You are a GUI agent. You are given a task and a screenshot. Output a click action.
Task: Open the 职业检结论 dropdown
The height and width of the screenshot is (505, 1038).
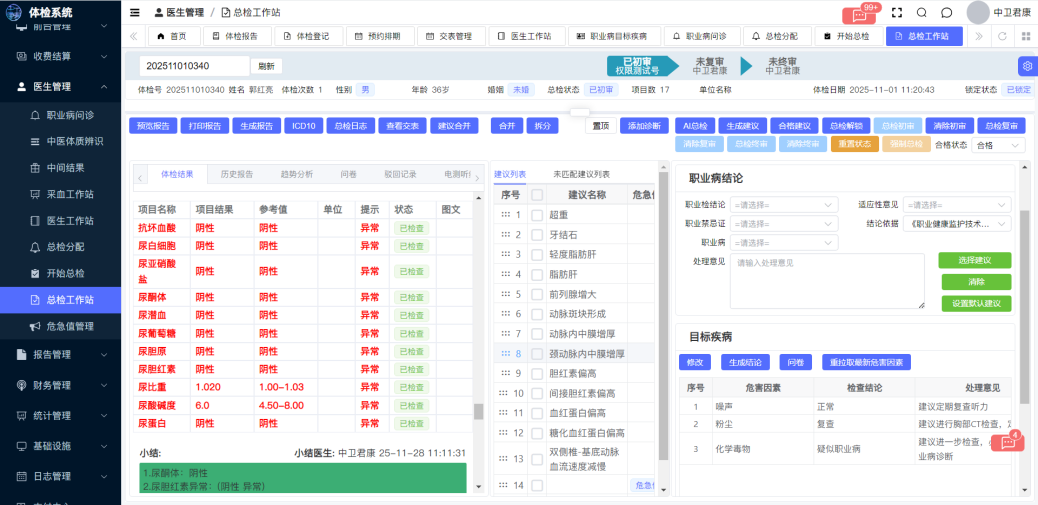pos(785,204)
